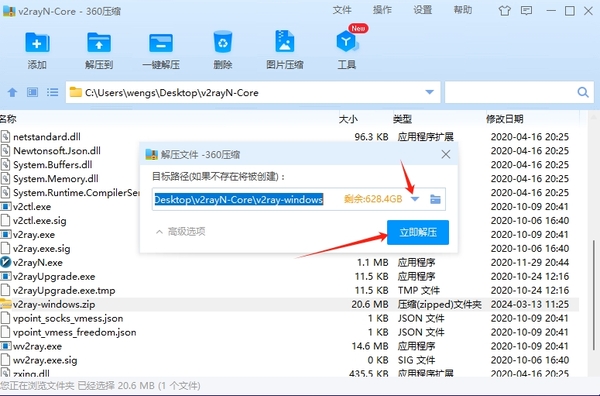The height and width of the screenshot is (396, 600).
Task: Close the 解压文件 dialog
Action: 446,154
